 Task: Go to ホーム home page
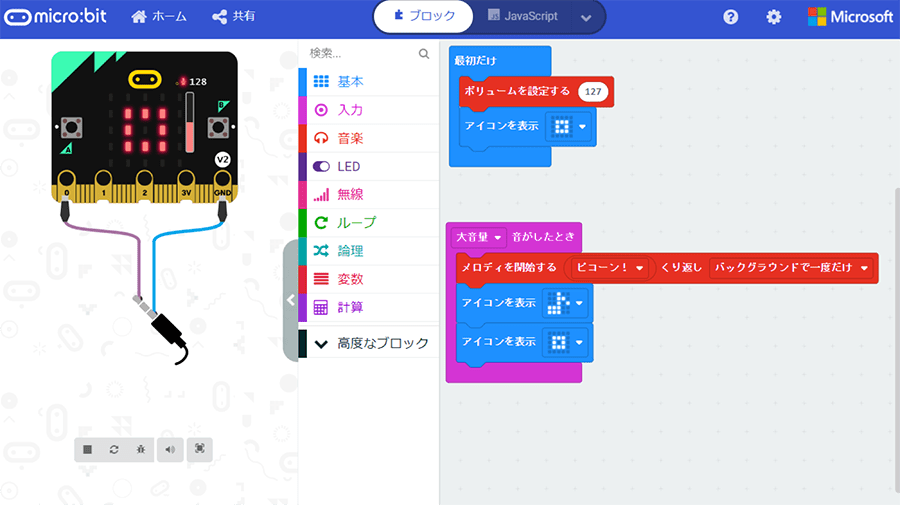[x=159, y=17]
